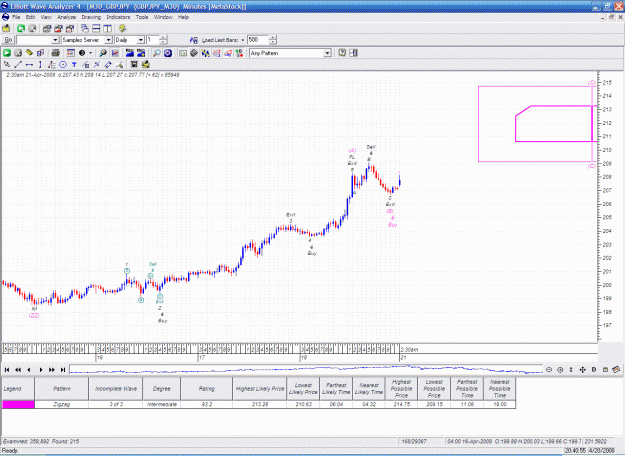Click black circle icon
625x456 pixels.
[82, 53]
